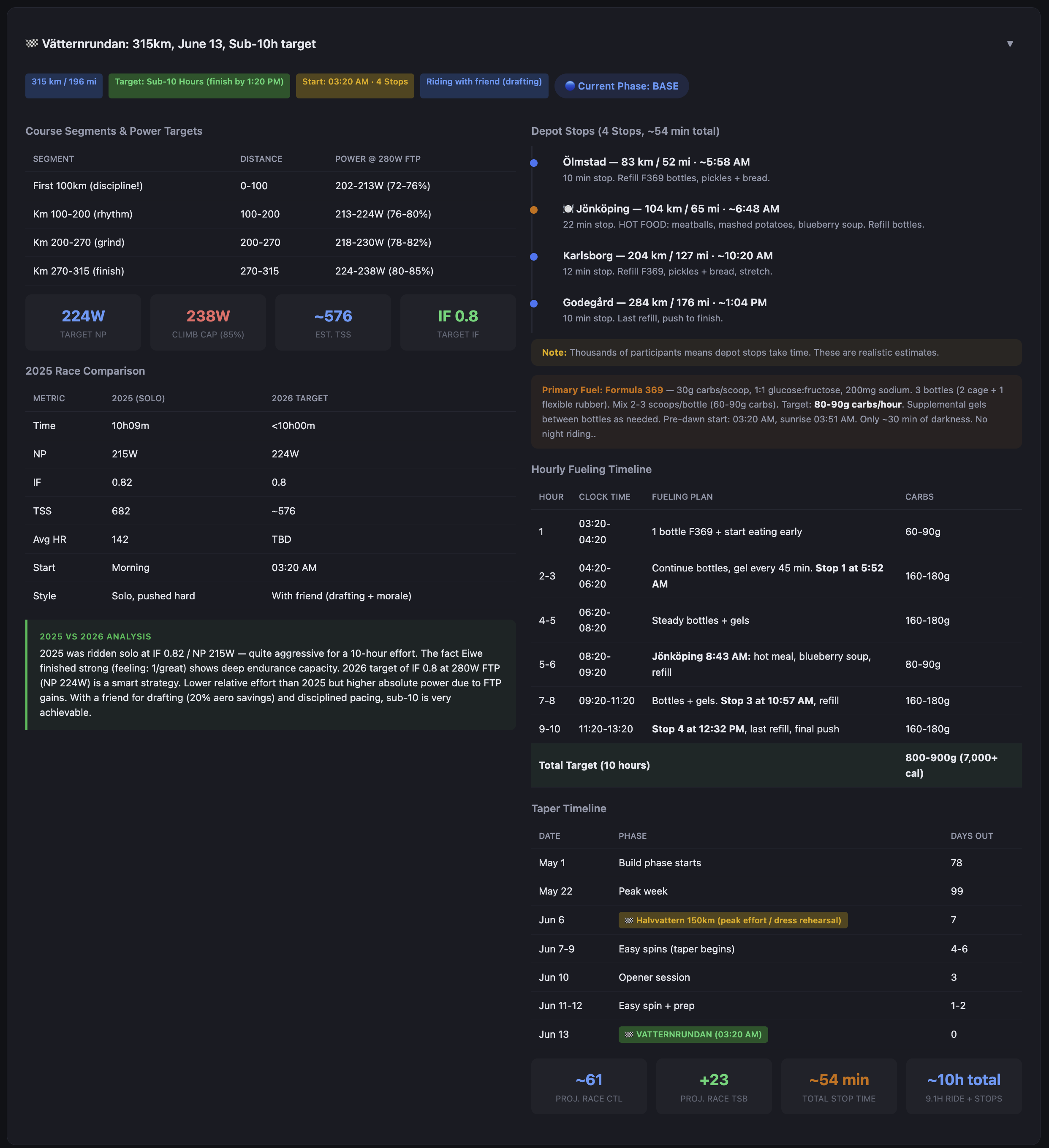Click the checkered flag icon in the title
This screenshot has height=1148, width=1049.
[x=32, y=44]
